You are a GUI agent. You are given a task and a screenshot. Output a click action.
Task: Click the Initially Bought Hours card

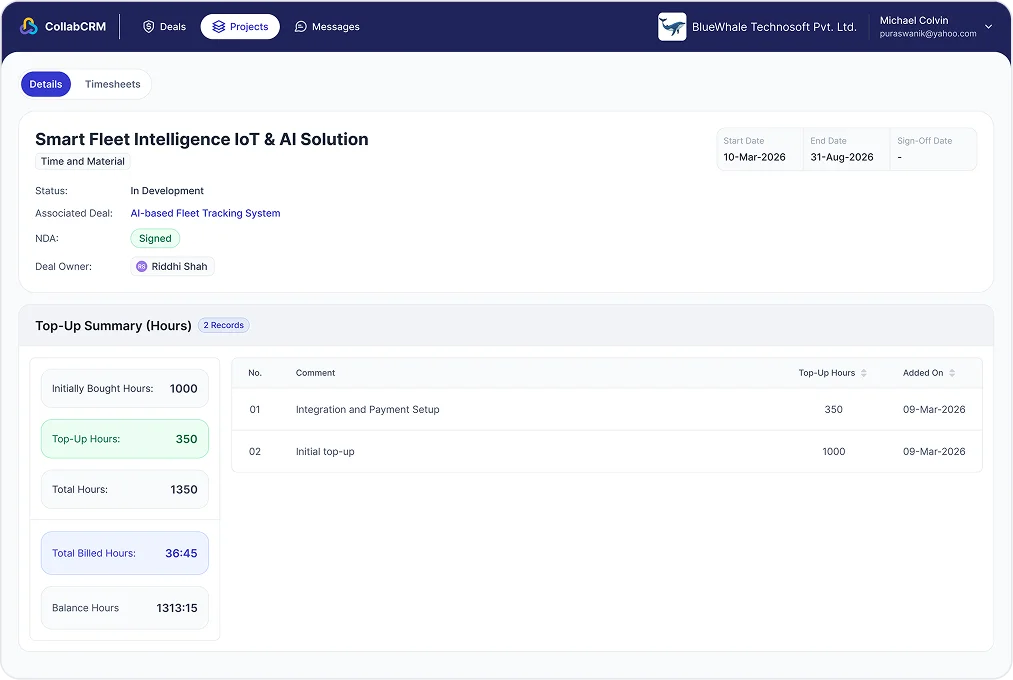125,389
